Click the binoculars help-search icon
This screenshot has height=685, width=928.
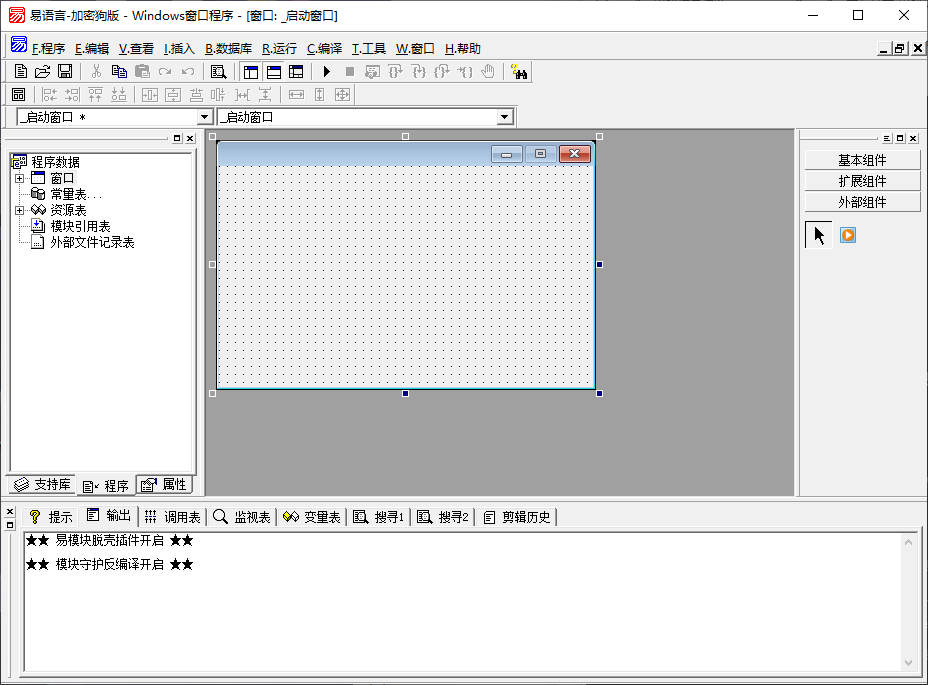[519, 71]
